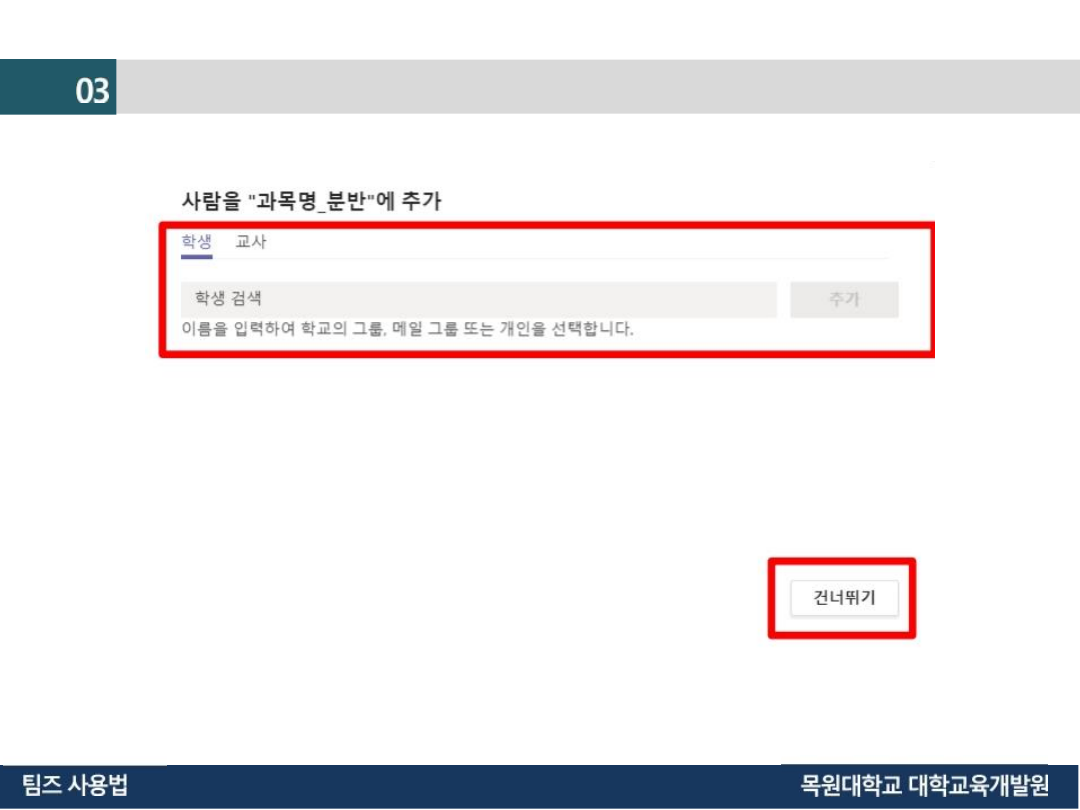This screenshot has height=810, width=1080.
Task: Click the gray header bar beside 03
Action: (x=598, y=87)
